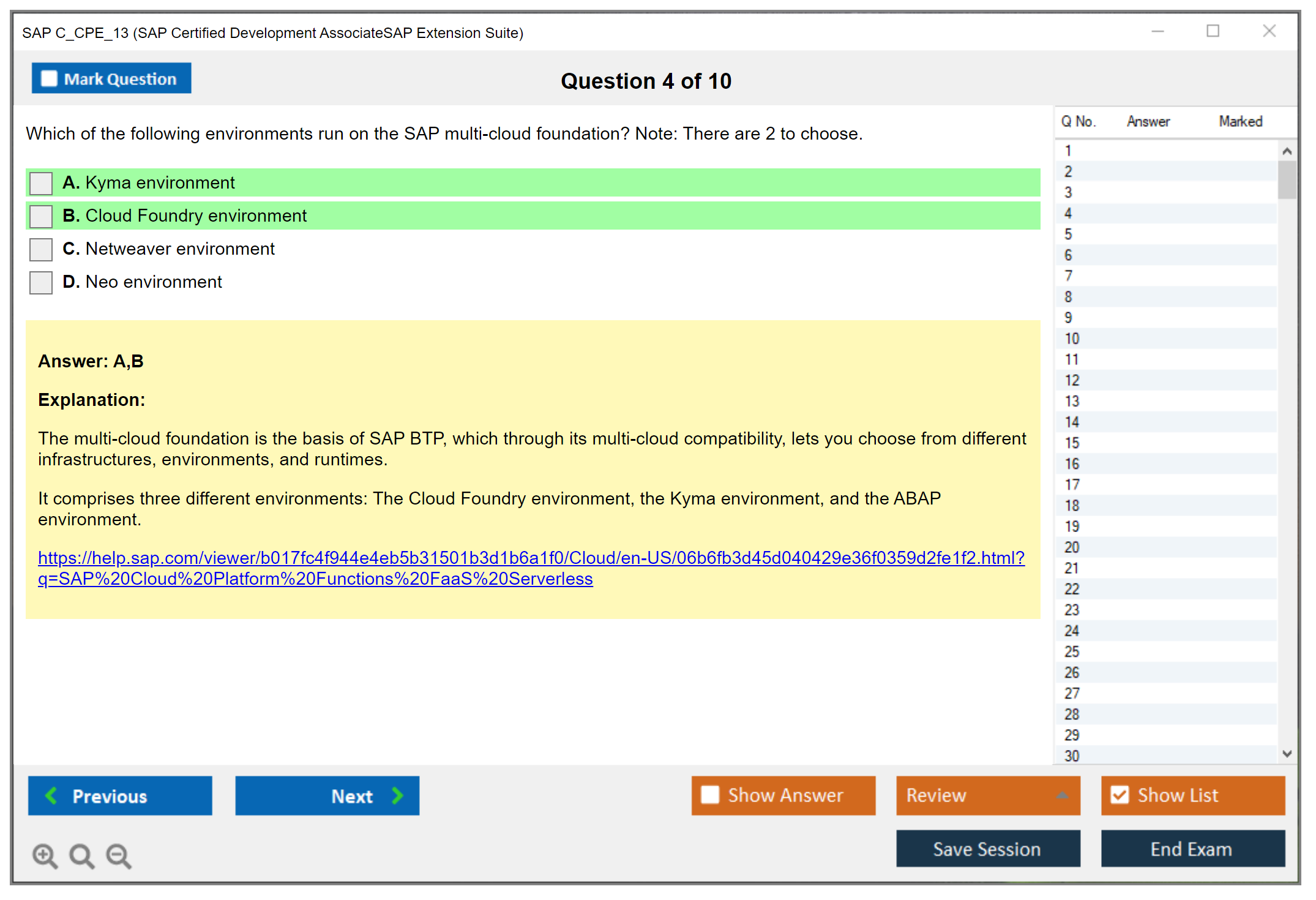Toggle the Show Answer checkbox
Viewport: 1316px width, 900px height.
point(710,795)
